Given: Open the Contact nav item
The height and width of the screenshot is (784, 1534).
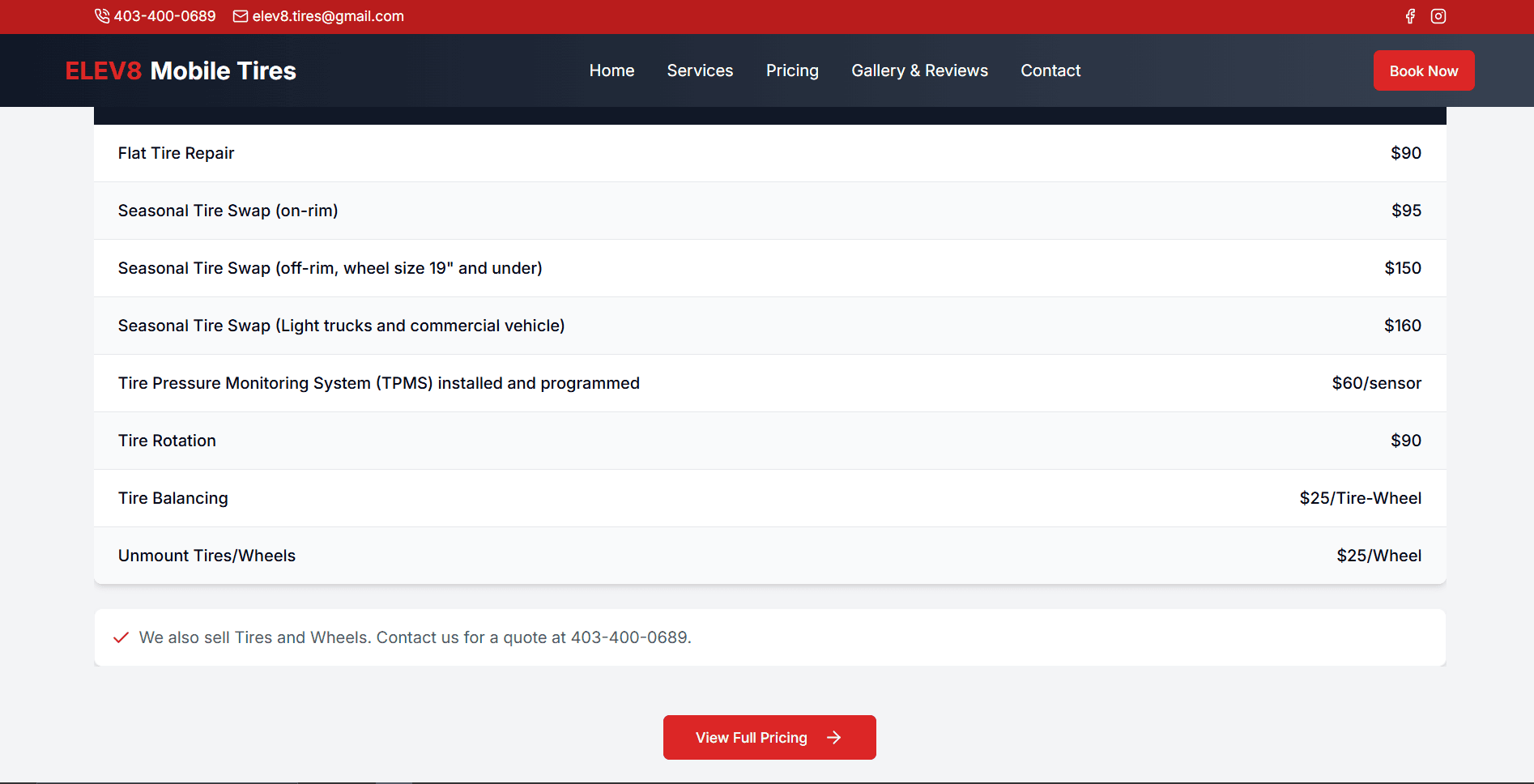Looking at the screenshot, I should pos(1050,70).
